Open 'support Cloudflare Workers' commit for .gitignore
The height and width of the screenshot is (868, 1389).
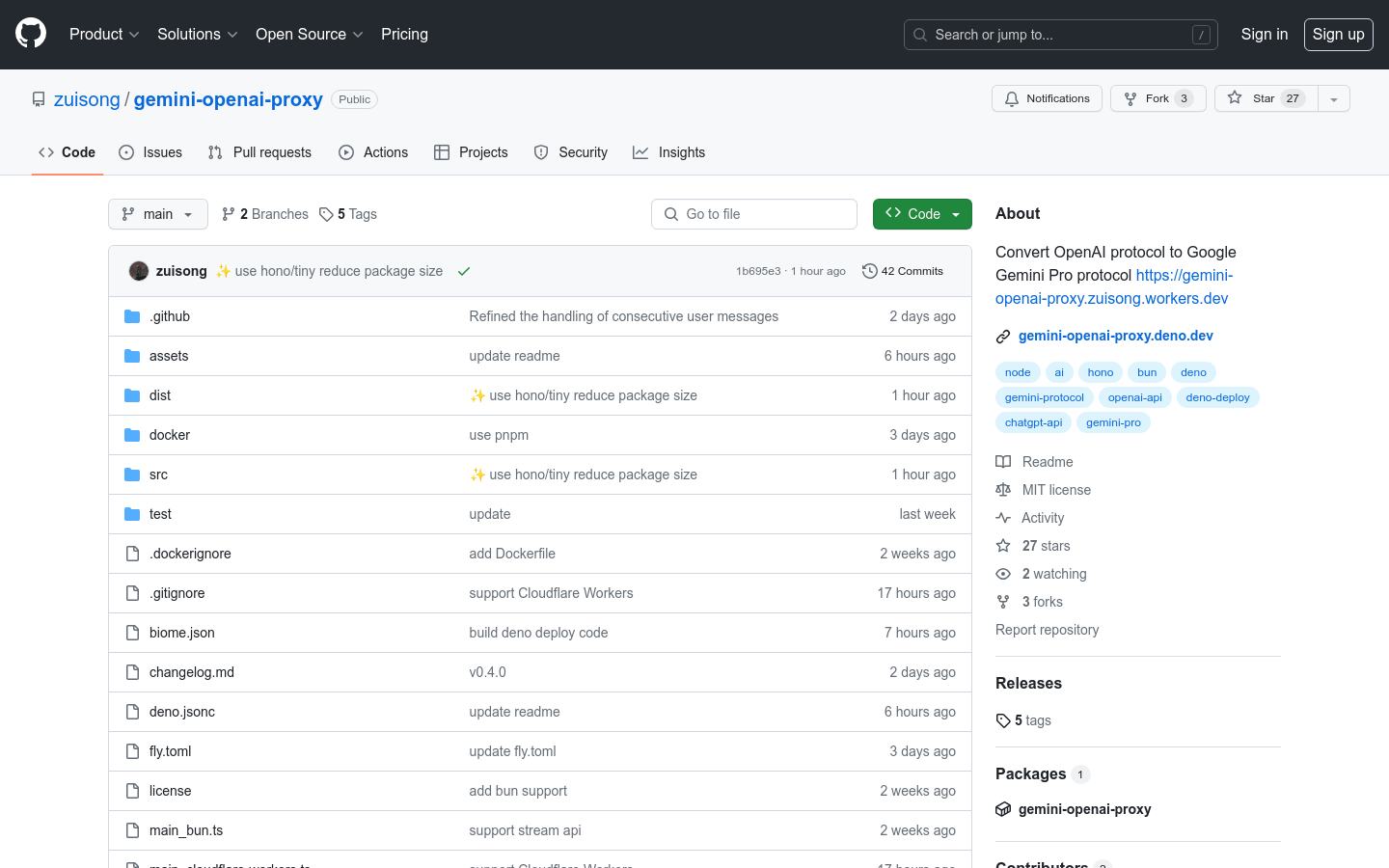point(552,593)
